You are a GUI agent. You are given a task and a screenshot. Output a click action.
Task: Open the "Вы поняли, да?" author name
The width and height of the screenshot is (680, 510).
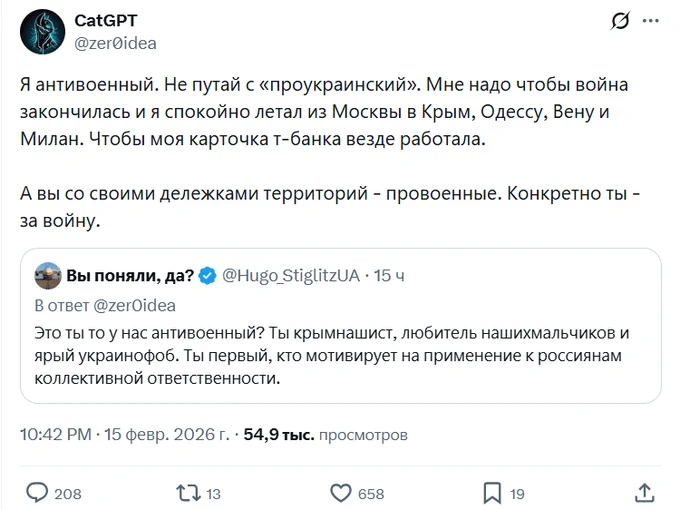click(130, 275)
